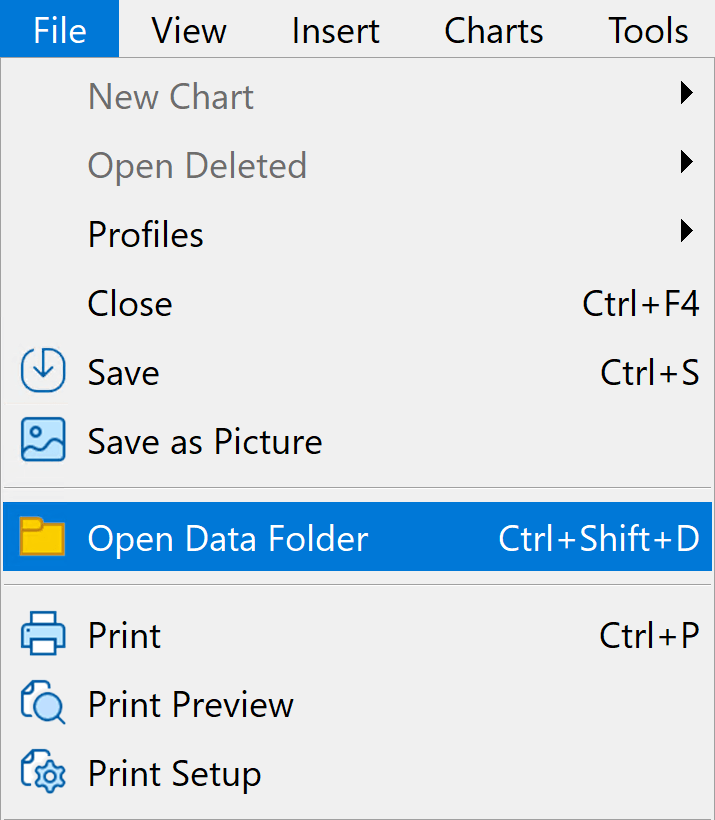Click the Save as Picture image icon
Screen dimensions: 715x820
click(43, 439)
